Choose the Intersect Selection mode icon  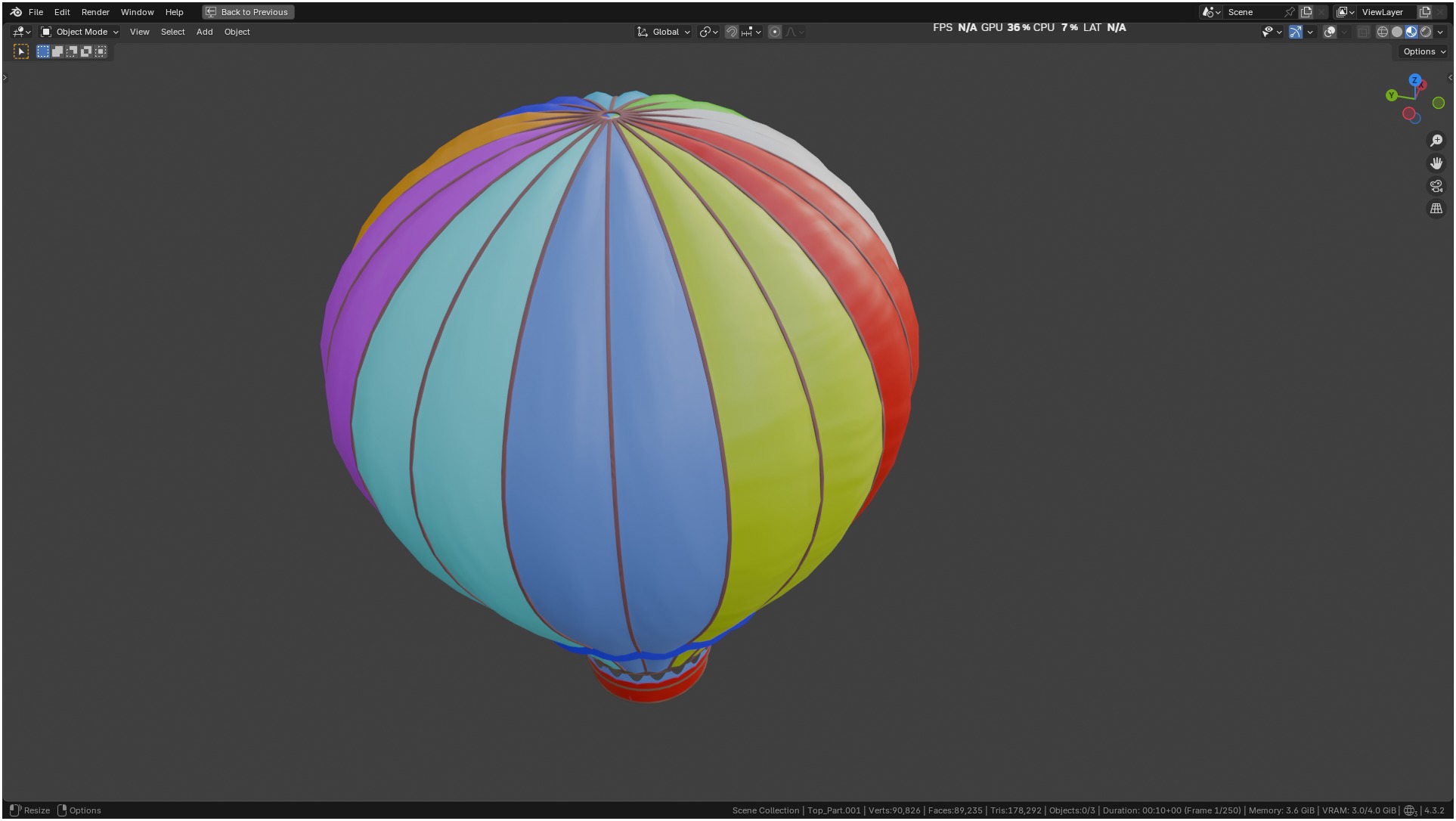(101, 51)
